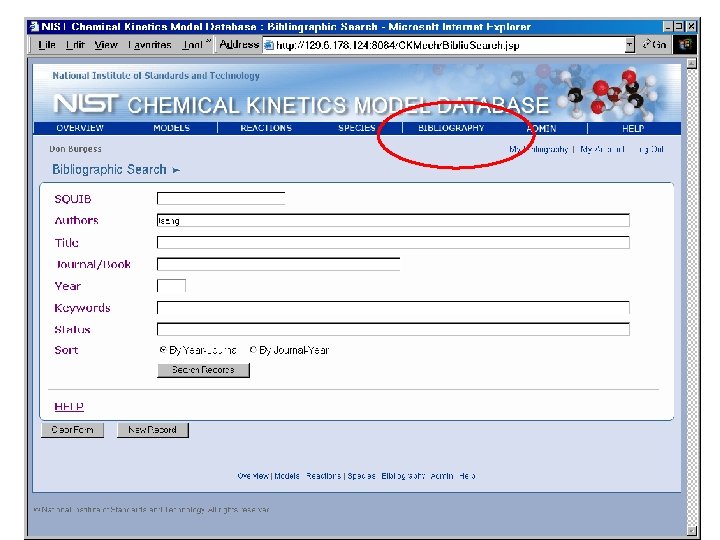Click the New Record button
Viewport: 720px width, 540px height.
click(152, 430)
